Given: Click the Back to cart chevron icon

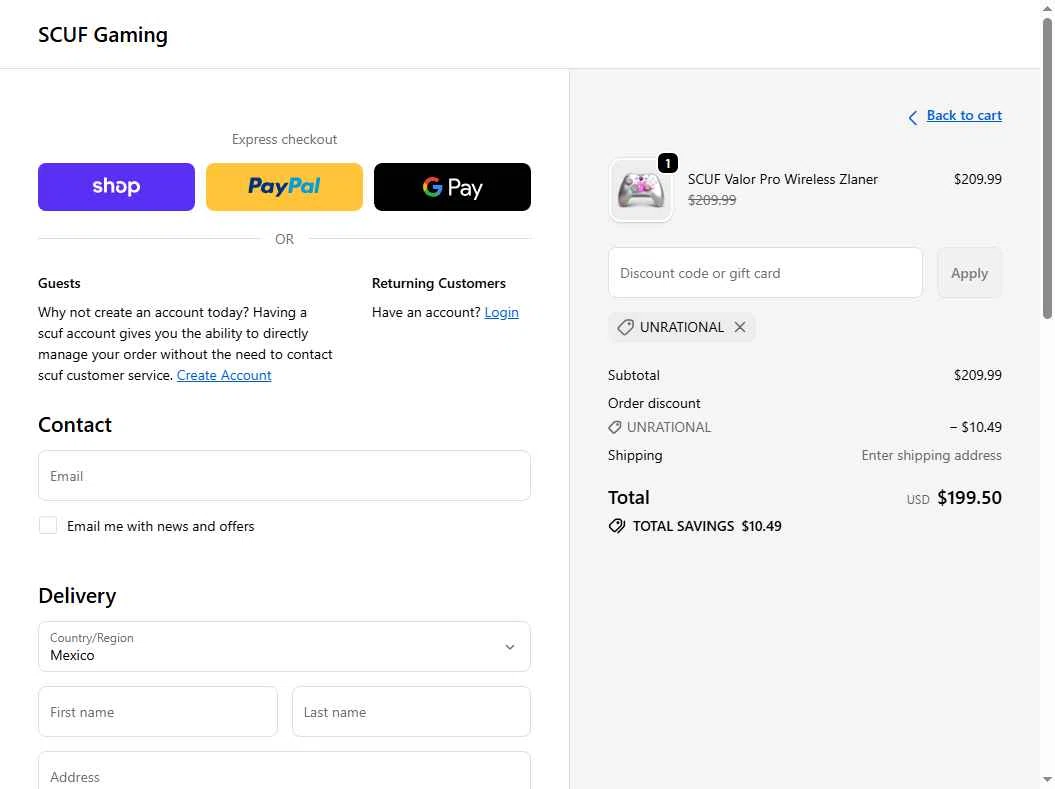Looking at the screenshot, I should pyautogui.click(x=912, y=118).
